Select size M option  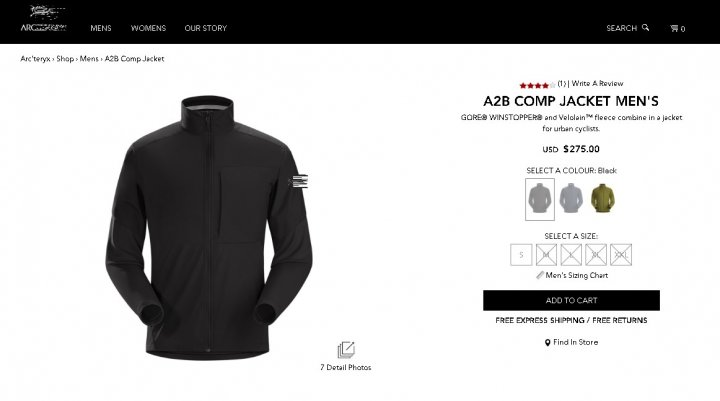point(546,254)
